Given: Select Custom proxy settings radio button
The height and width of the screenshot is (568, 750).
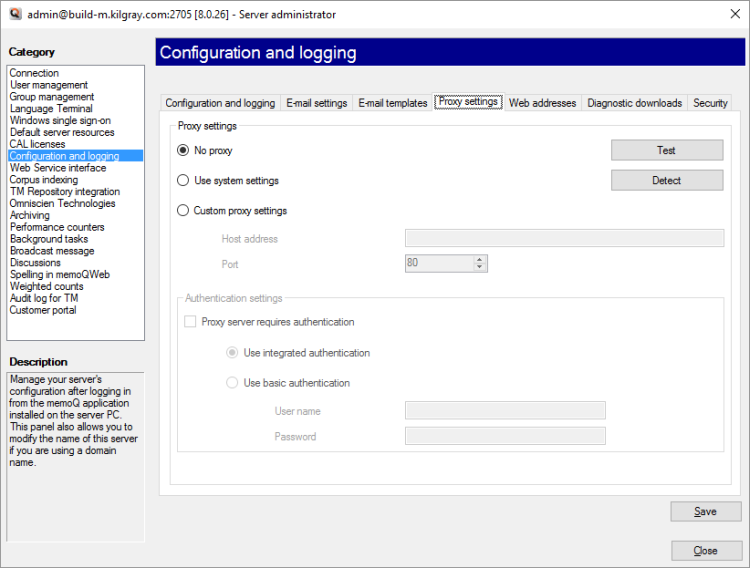Looking at the screenshot, I should point(183,211).
